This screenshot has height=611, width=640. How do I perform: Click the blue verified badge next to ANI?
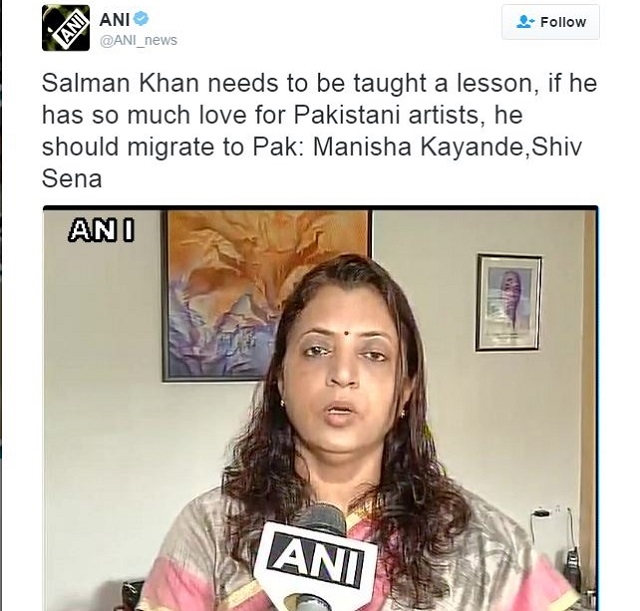tap(141, 19)
